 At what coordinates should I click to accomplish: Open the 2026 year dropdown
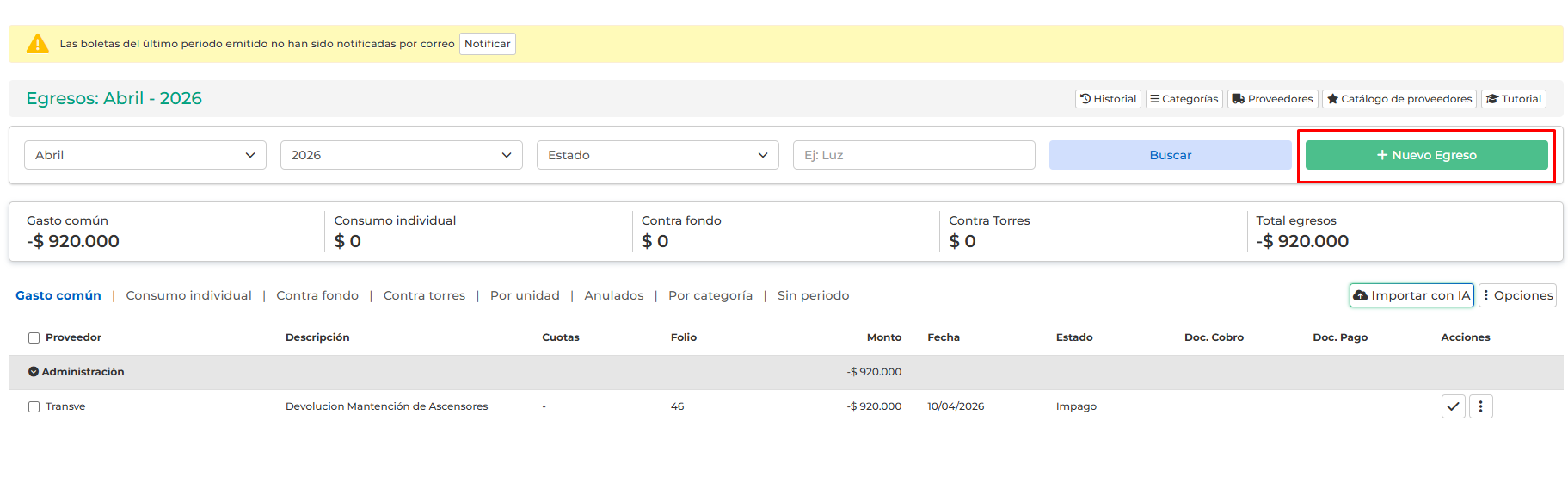401,155
